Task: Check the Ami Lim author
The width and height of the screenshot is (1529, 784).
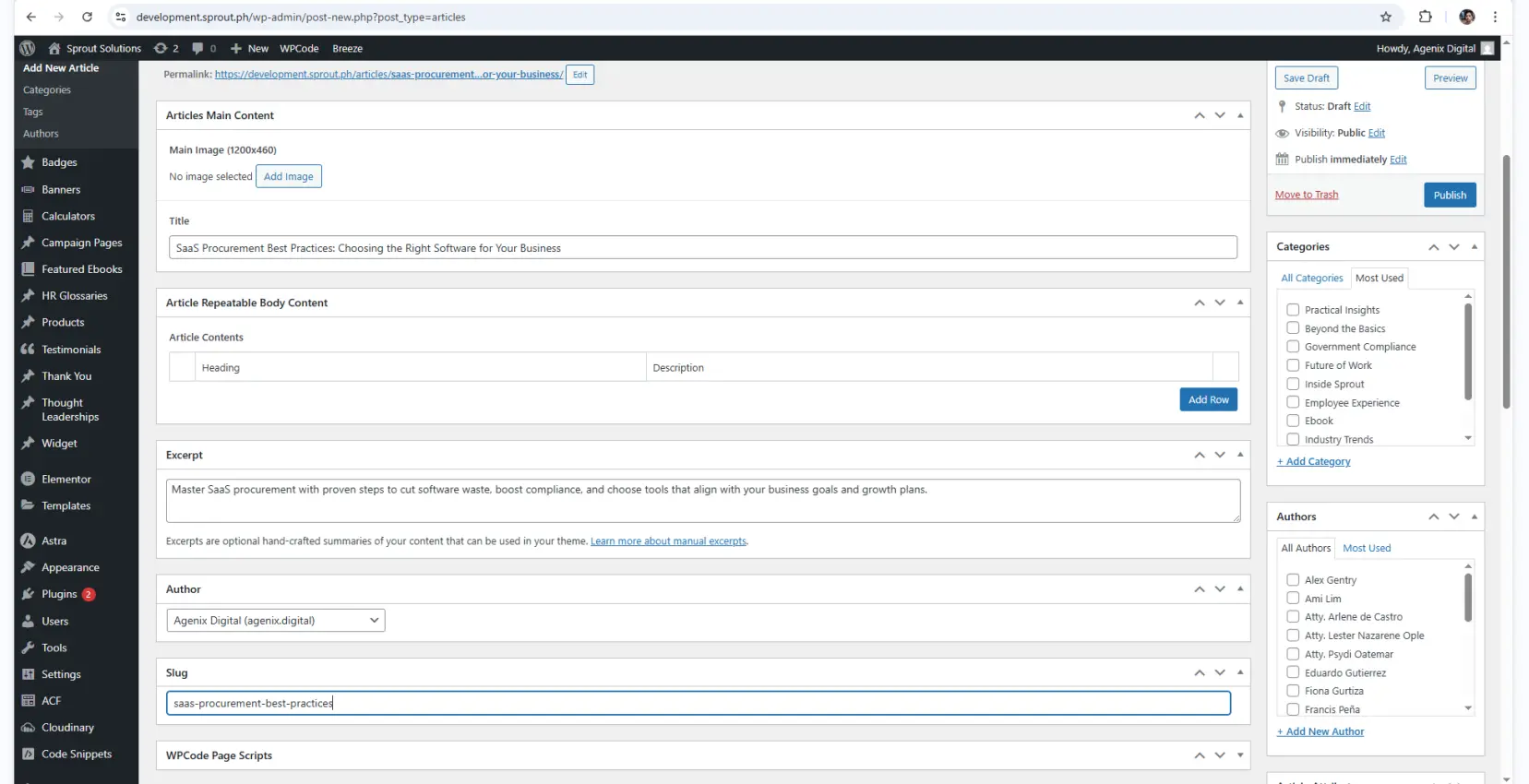Action: click(x=1293, y=599)
